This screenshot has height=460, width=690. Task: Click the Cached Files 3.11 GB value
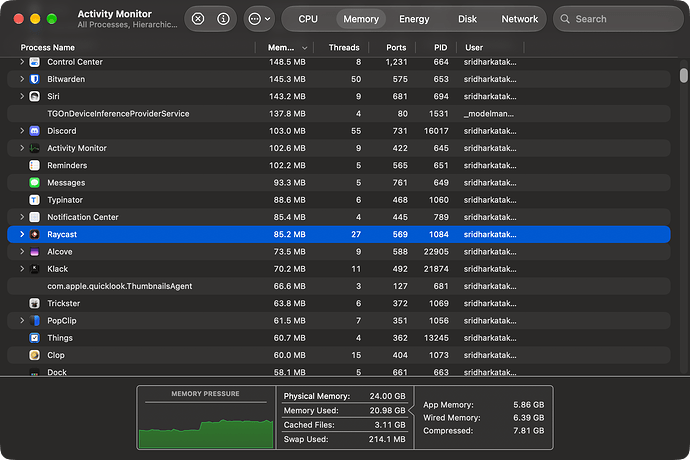390,425
